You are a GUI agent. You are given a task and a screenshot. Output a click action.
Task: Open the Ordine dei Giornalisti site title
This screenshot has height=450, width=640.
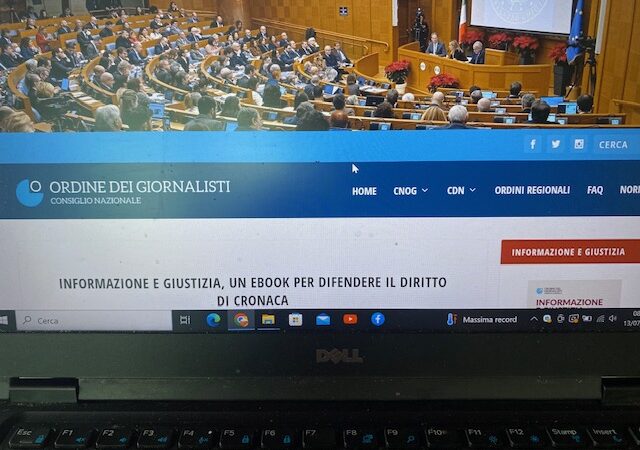coord(140,187)
